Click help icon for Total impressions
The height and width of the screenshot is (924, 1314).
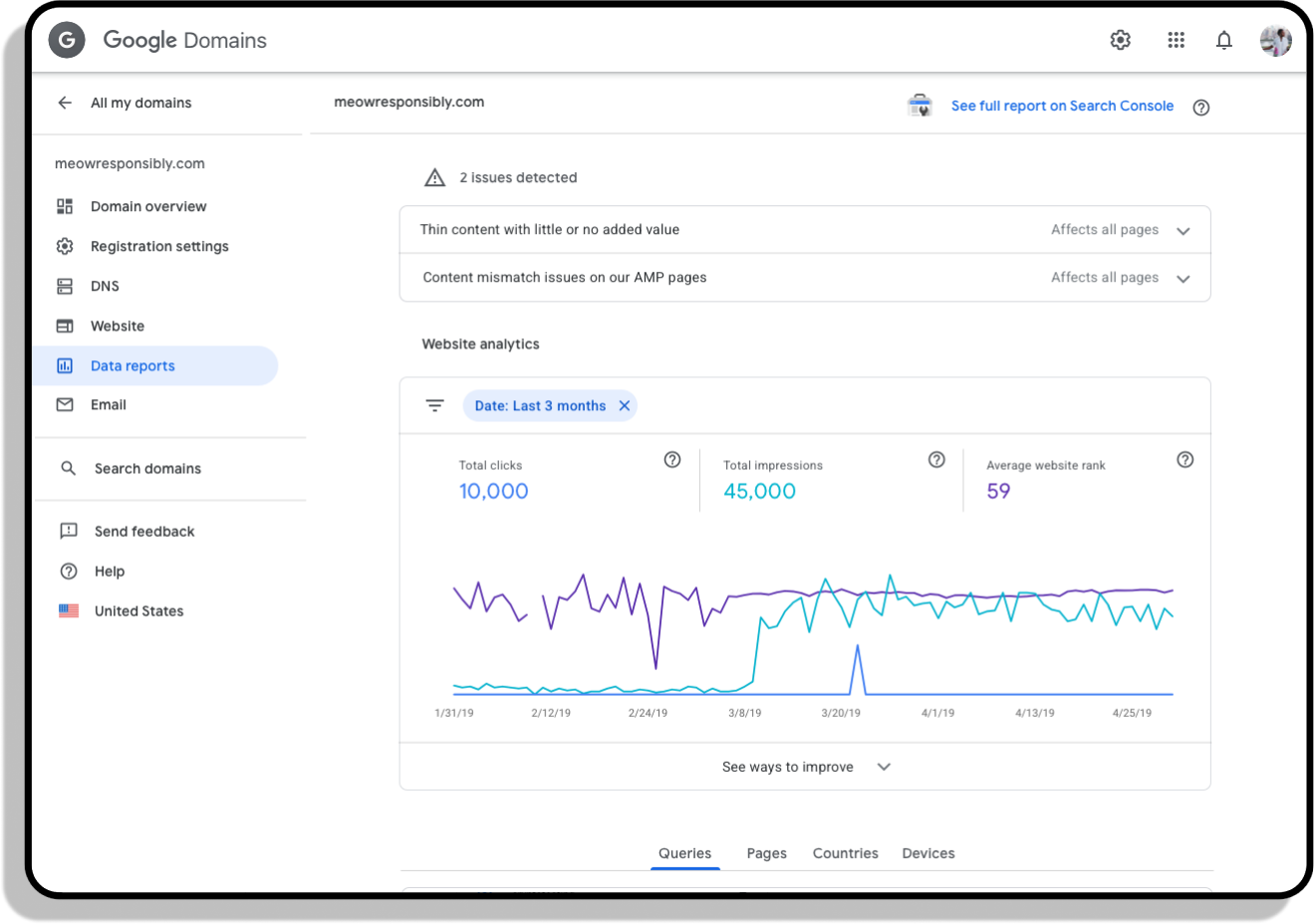(x=936, y=459)
